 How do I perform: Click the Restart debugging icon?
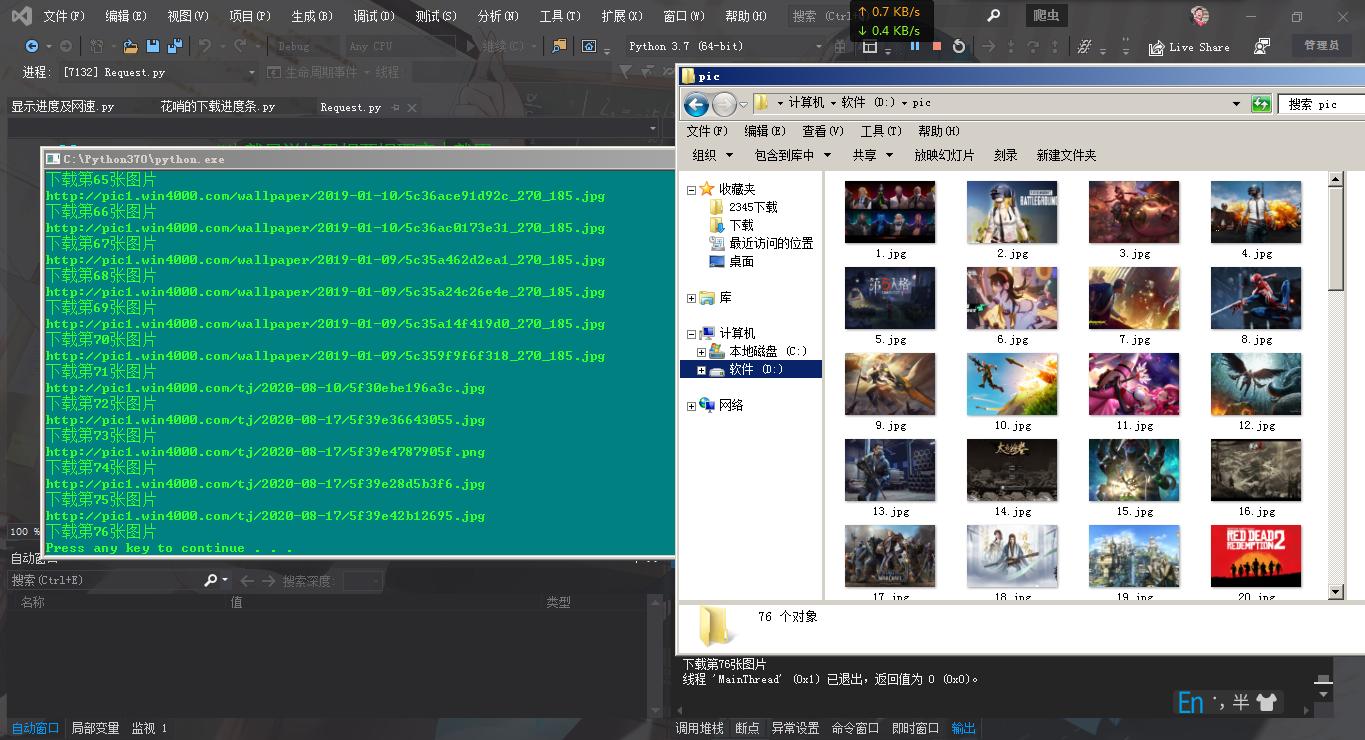pyautogui.click(x=960, y=47)
